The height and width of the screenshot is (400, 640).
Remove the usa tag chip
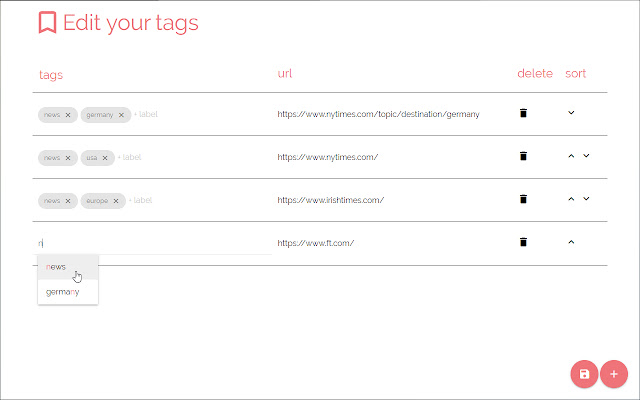[x=105, y=158]
